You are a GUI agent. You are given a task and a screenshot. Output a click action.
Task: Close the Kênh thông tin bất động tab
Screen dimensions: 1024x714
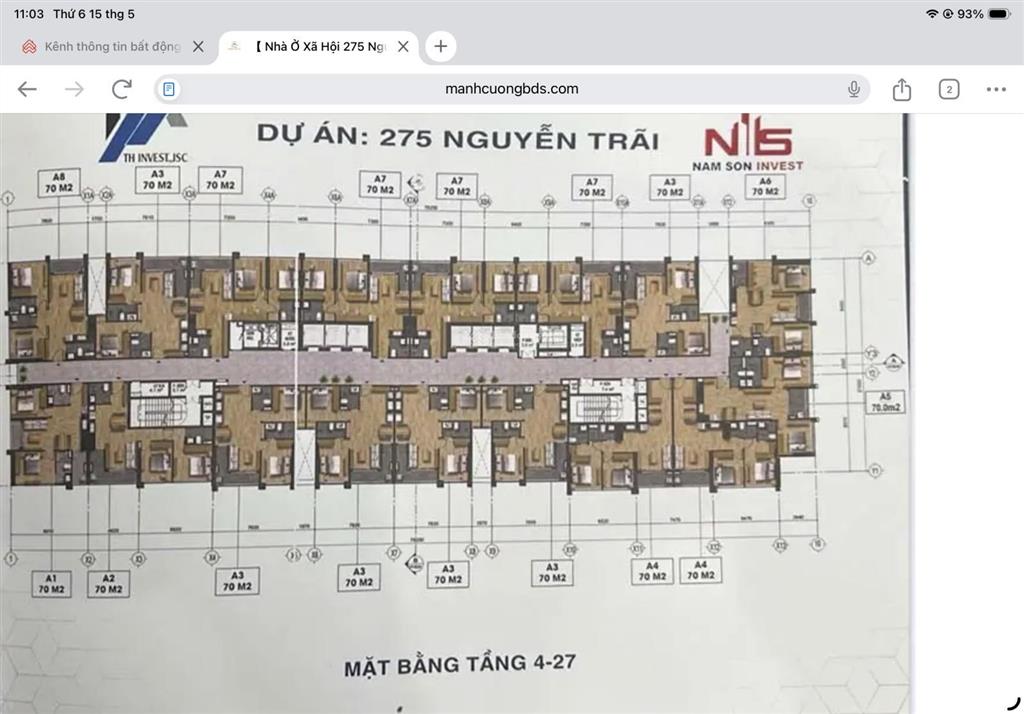tap(199, 46)
